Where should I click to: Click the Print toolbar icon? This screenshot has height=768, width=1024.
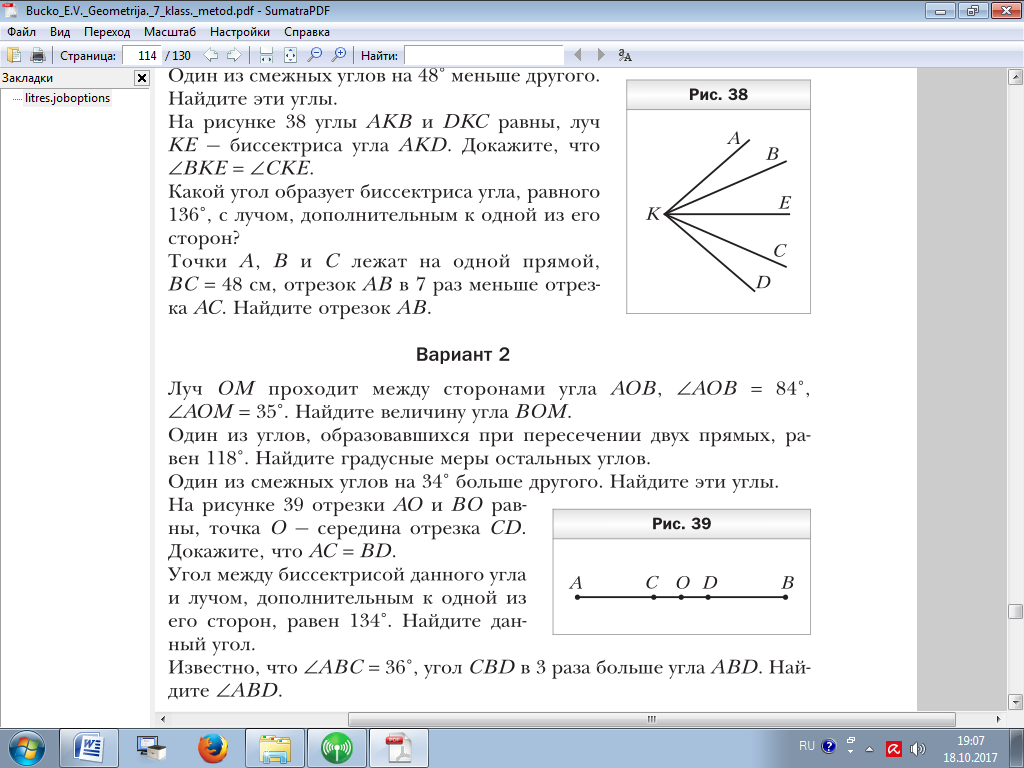click(x=37, y=56)
